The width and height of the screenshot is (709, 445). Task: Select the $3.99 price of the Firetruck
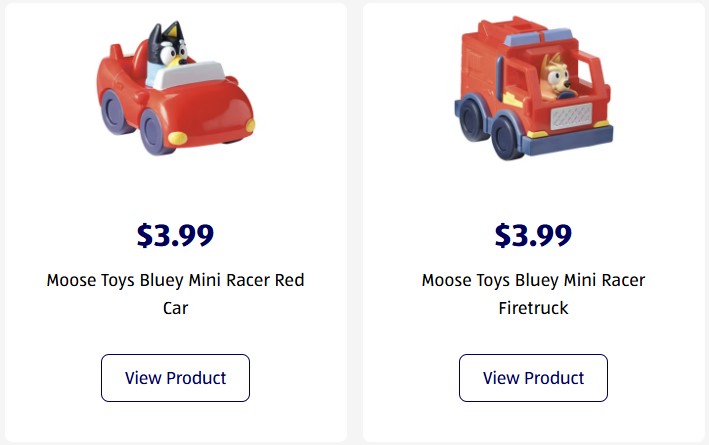[x=533, y=235]
